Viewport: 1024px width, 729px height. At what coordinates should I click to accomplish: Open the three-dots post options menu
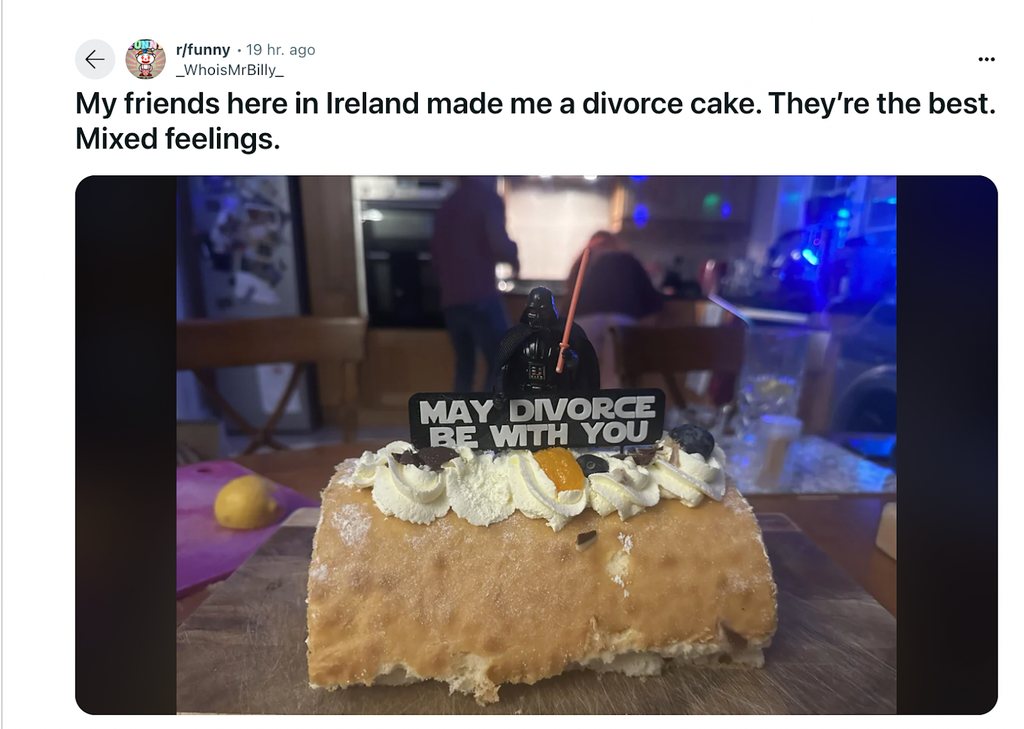pos(986,59)
